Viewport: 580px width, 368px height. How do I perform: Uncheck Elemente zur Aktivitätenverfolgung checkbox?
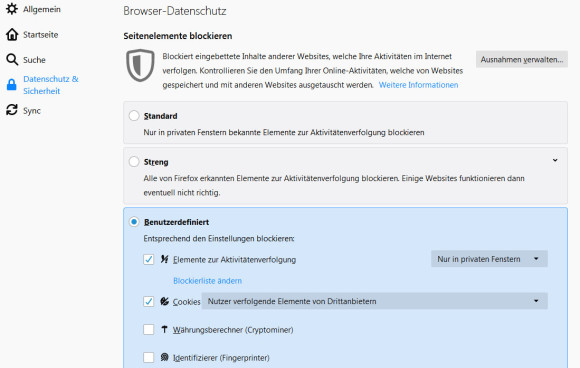click(x=149, y=259)
